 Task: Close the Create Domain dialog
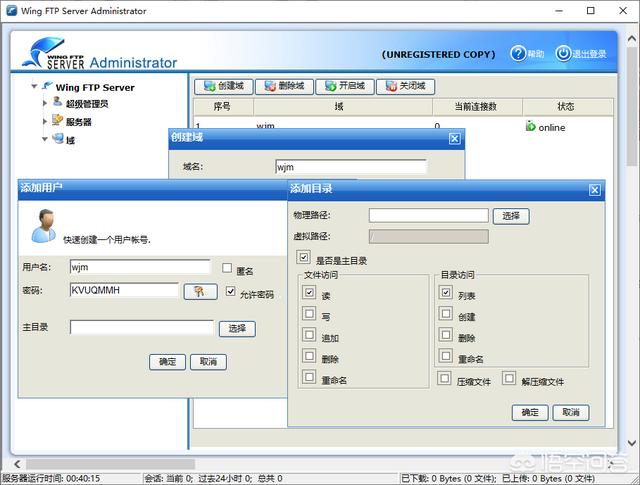(x=454, y=138)
